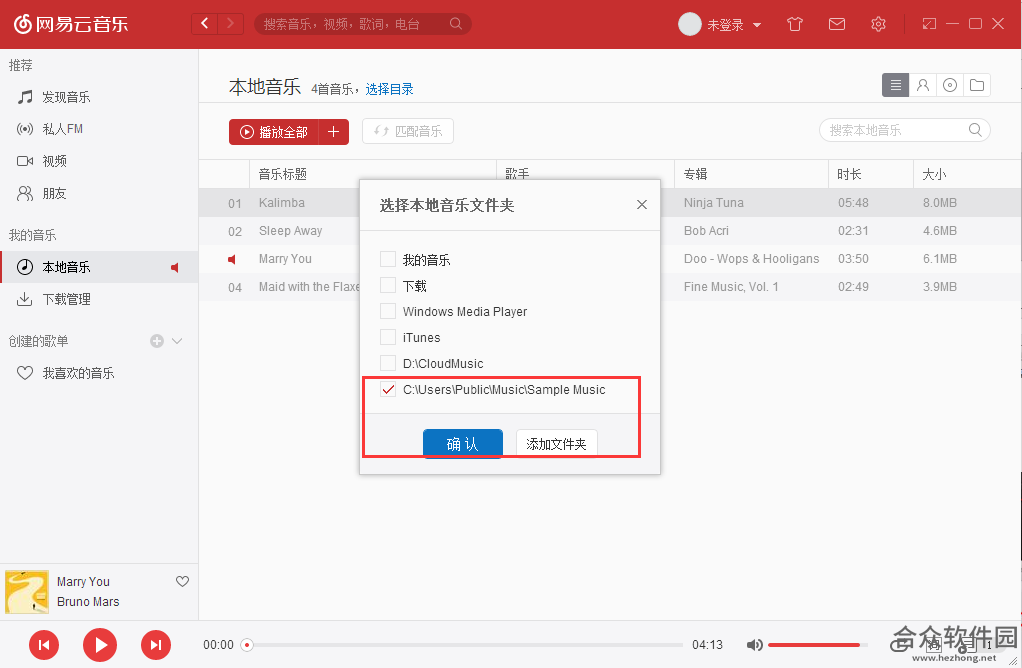Click the 选择目录 link
This screenshot has height=668, width=1022.
point(389,89)
